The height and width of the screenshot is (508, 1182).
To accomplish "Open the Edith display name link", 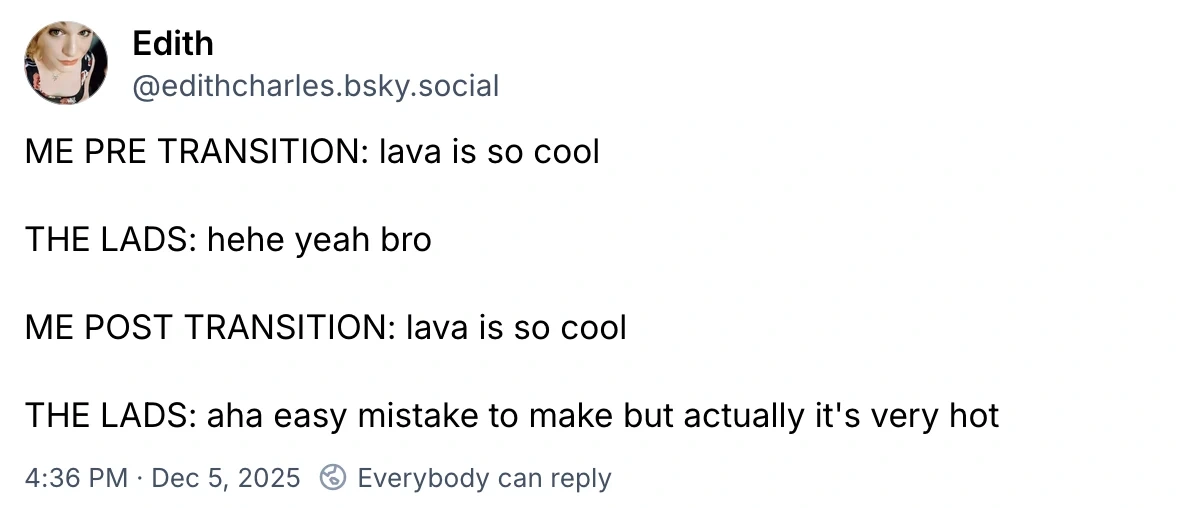I will coord(172,44).
